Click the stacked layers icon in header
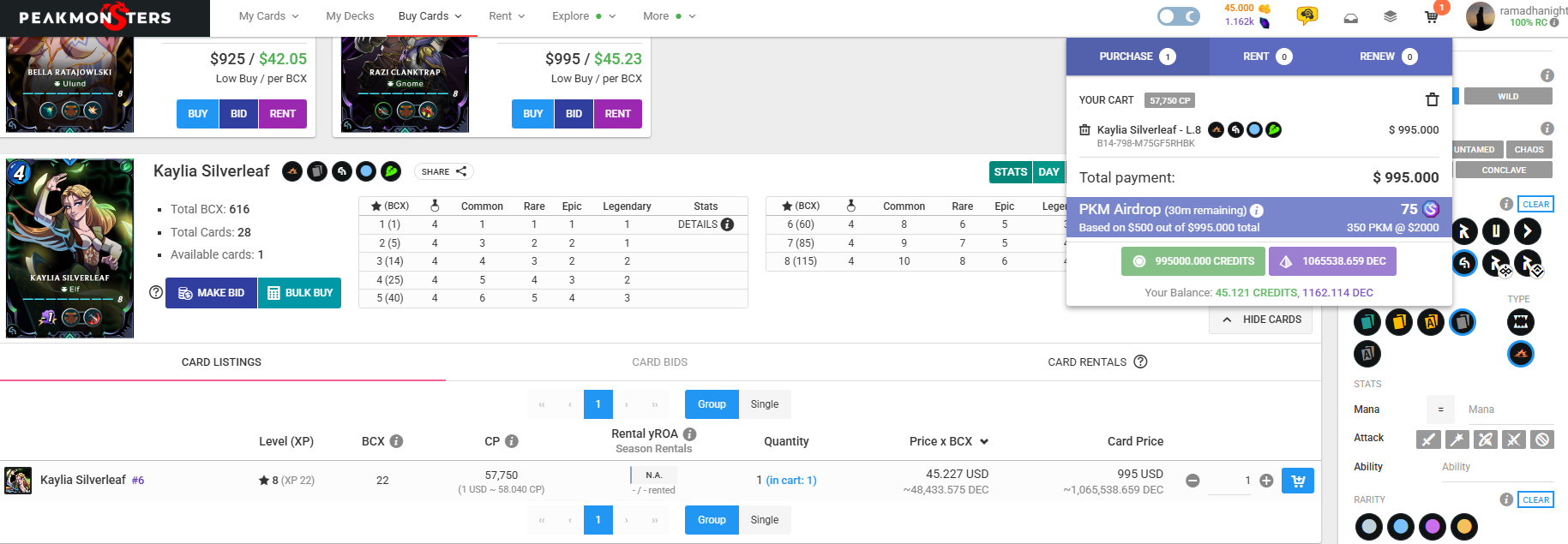The image size is (1568, 544). (1391, 16)
